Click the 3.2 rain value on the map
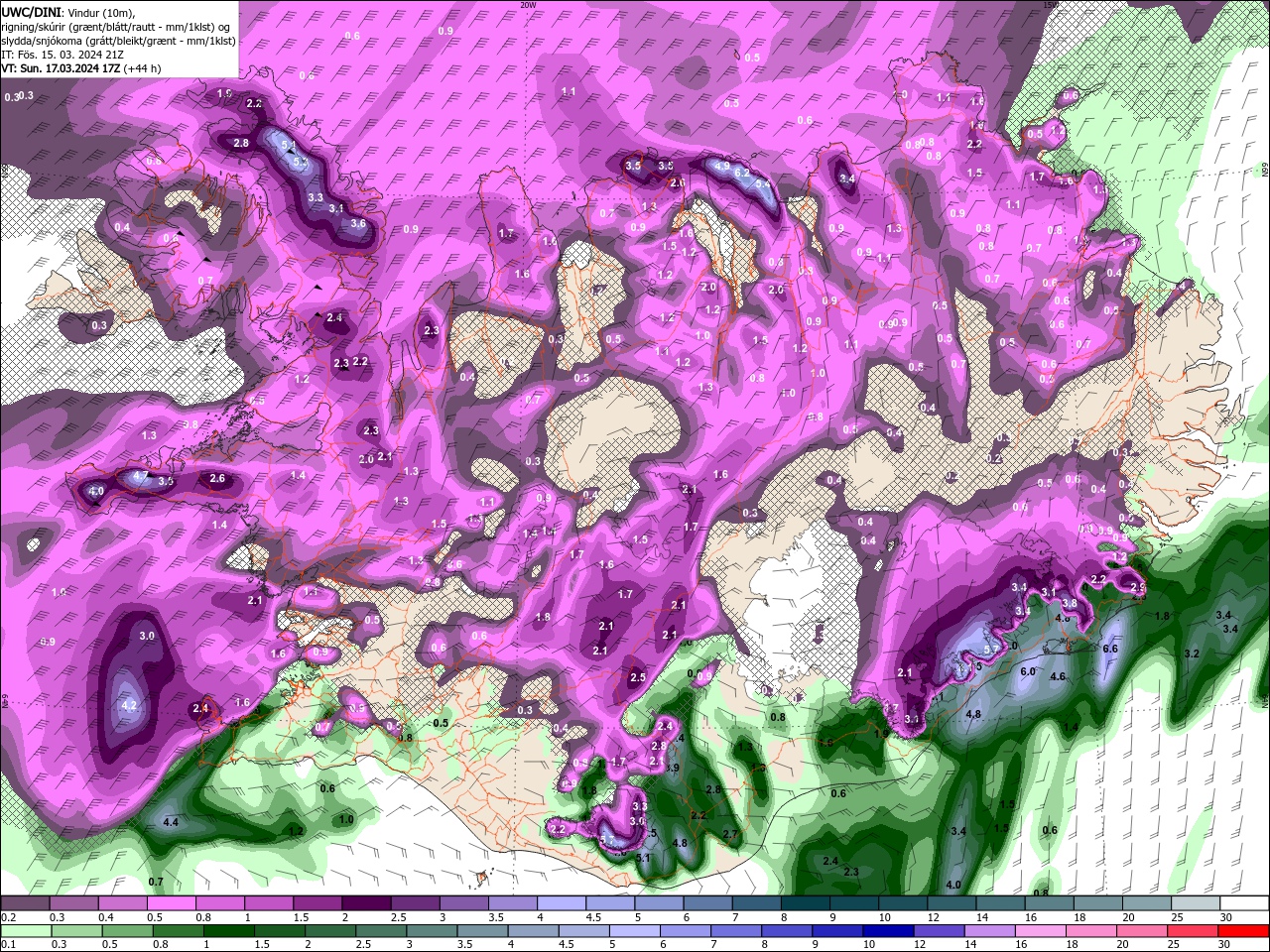The height and width of the screenshot is (952, 1270). pyautogui.click(x=1193, y=654)
